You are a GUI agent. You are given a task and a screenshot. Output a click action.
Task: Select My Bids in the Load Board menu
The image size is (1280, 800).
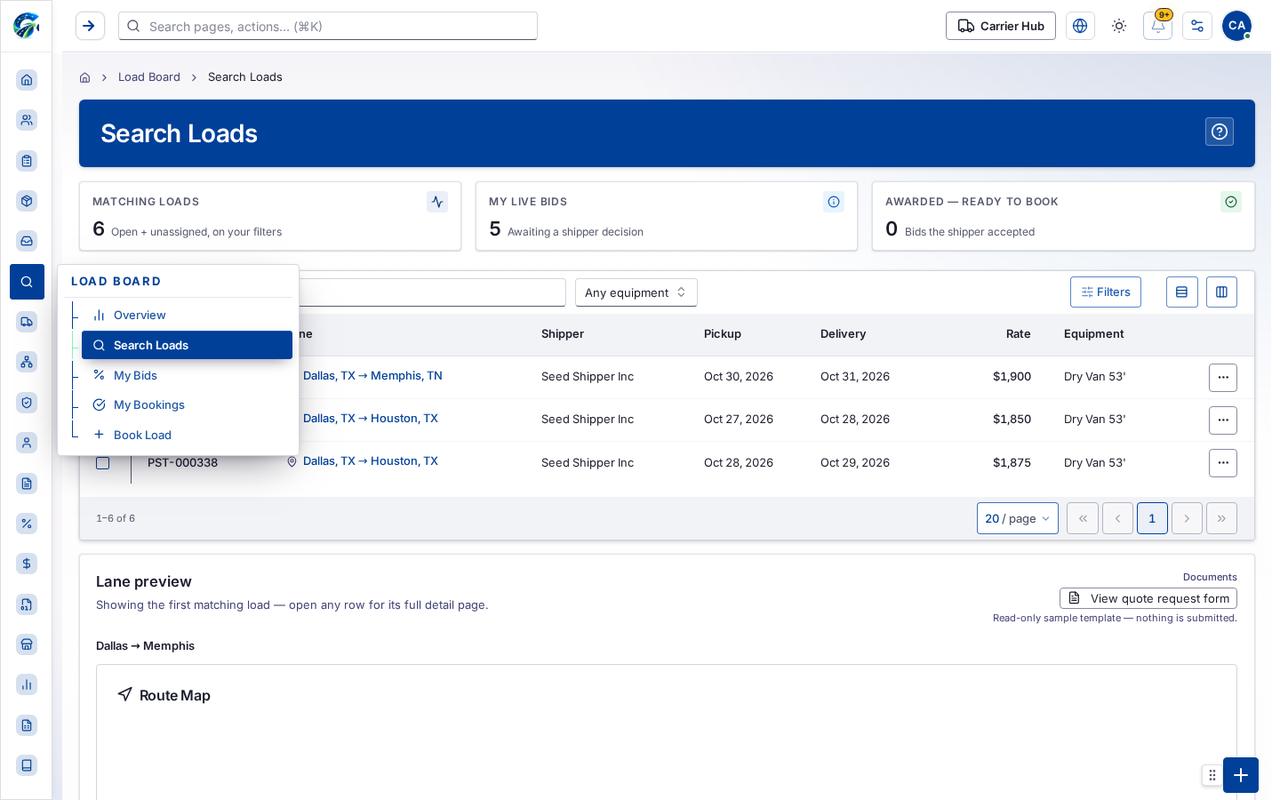point(187,375)
